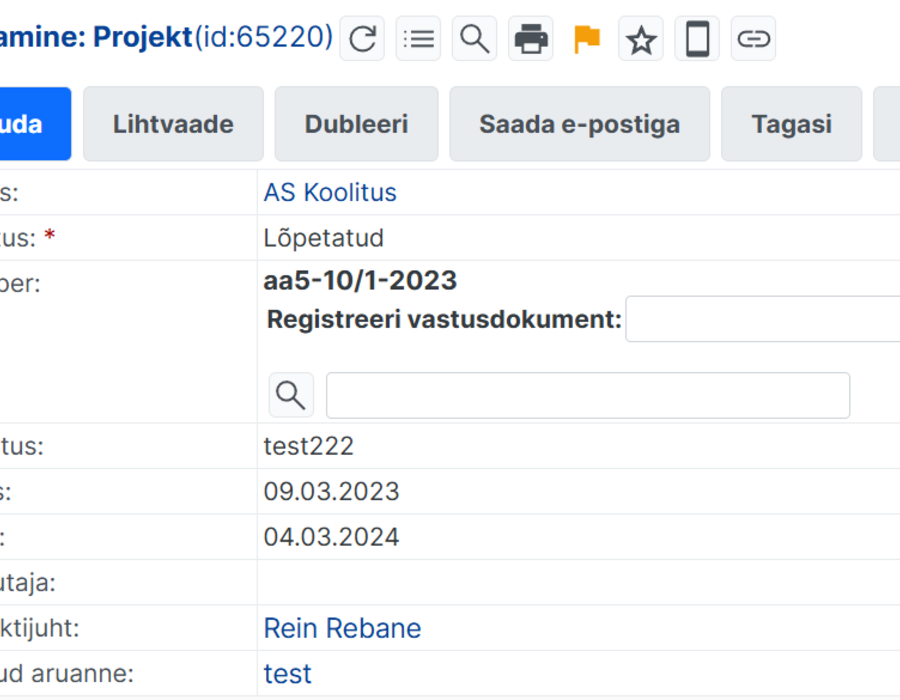Click the empty search field below the registration number
Image resolution: width=900 pixels, height=700 pixels.
[588, 395]
